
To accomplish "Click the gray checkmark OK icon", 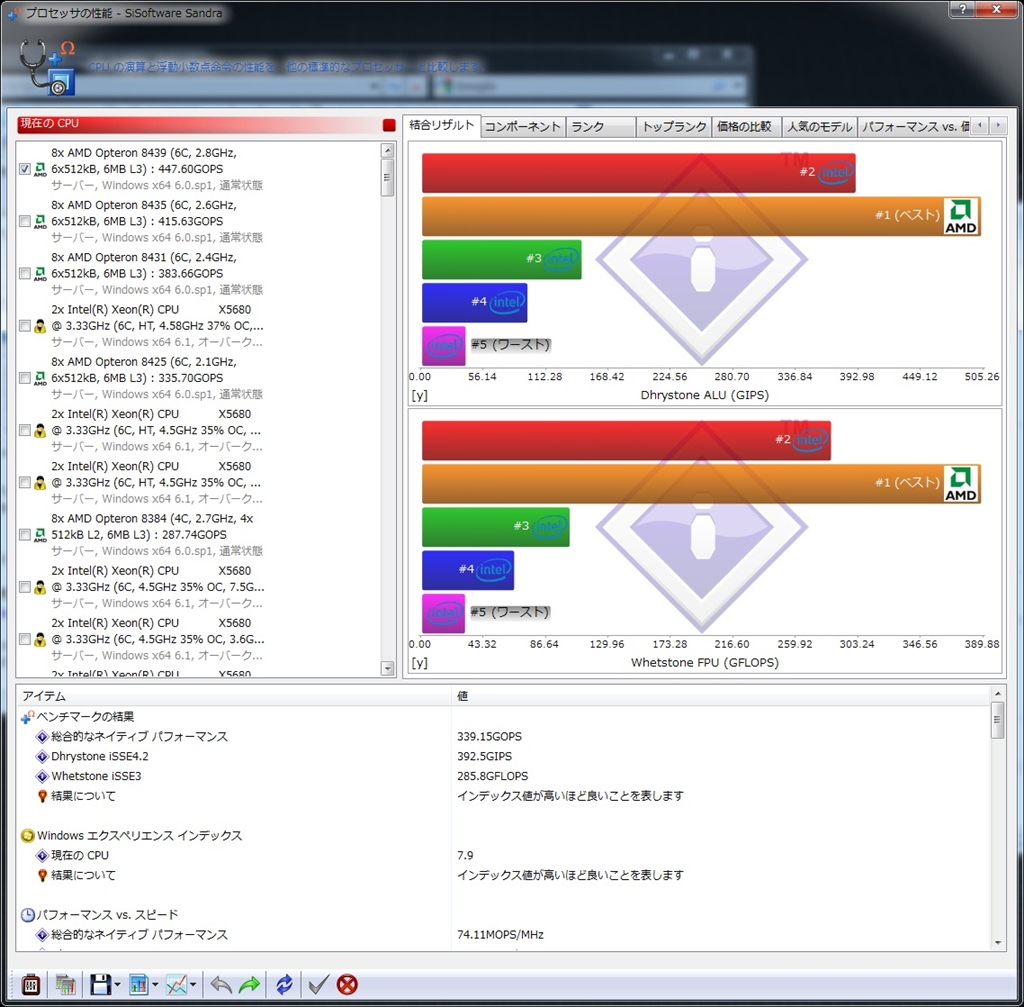I will point(318,985).
